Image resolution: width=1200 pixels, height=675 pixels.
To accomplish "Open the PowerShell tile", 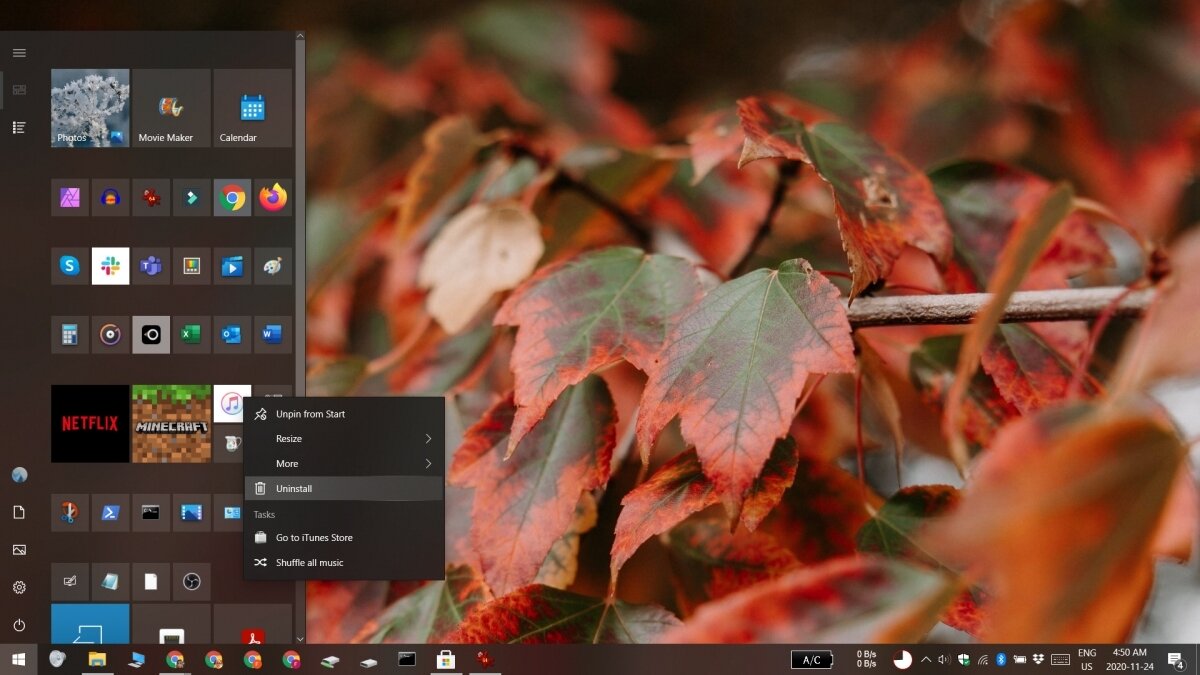I will pos(110,513).
